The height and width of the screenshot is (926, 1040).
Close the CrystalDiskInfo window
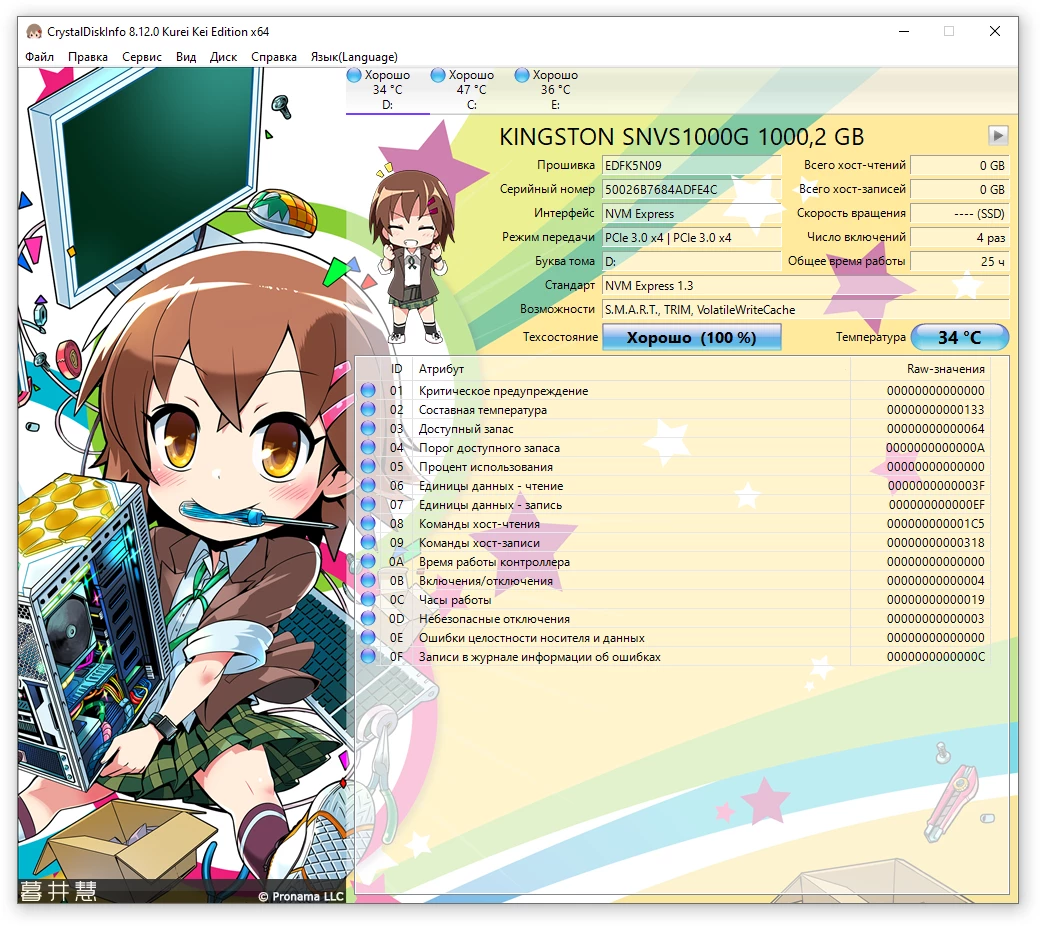995,31
